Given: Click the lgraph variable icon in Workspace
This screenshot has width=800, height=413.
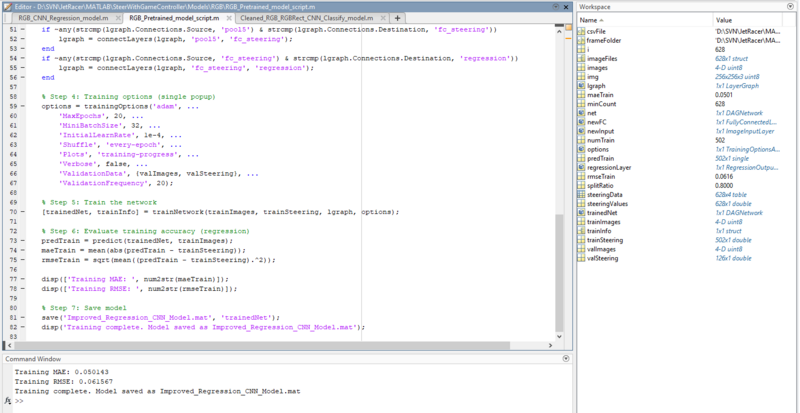Looking at the screenshot, I should click(x=583, y=87).
